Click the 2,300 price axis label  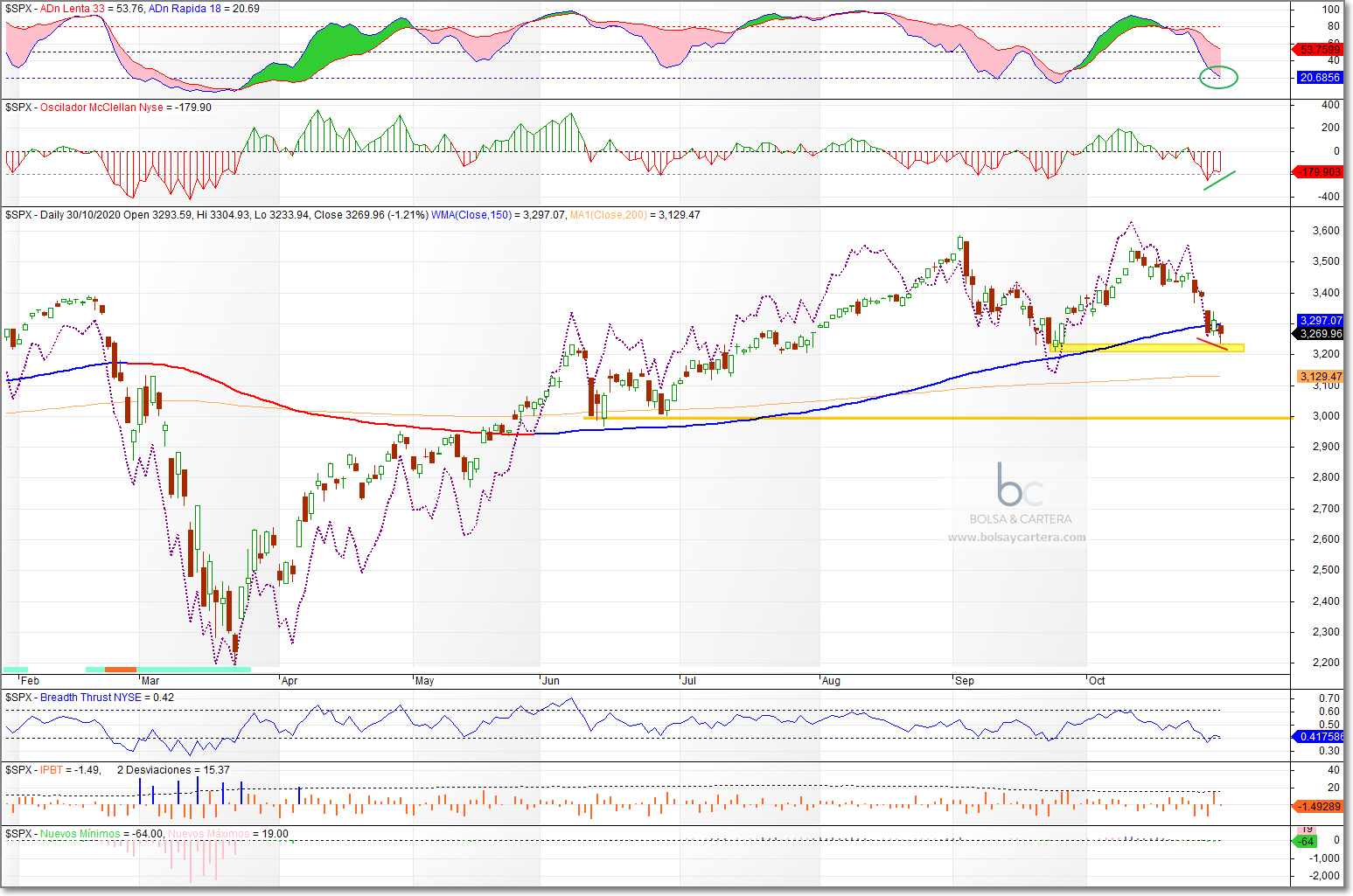(x=1326, y=632)
